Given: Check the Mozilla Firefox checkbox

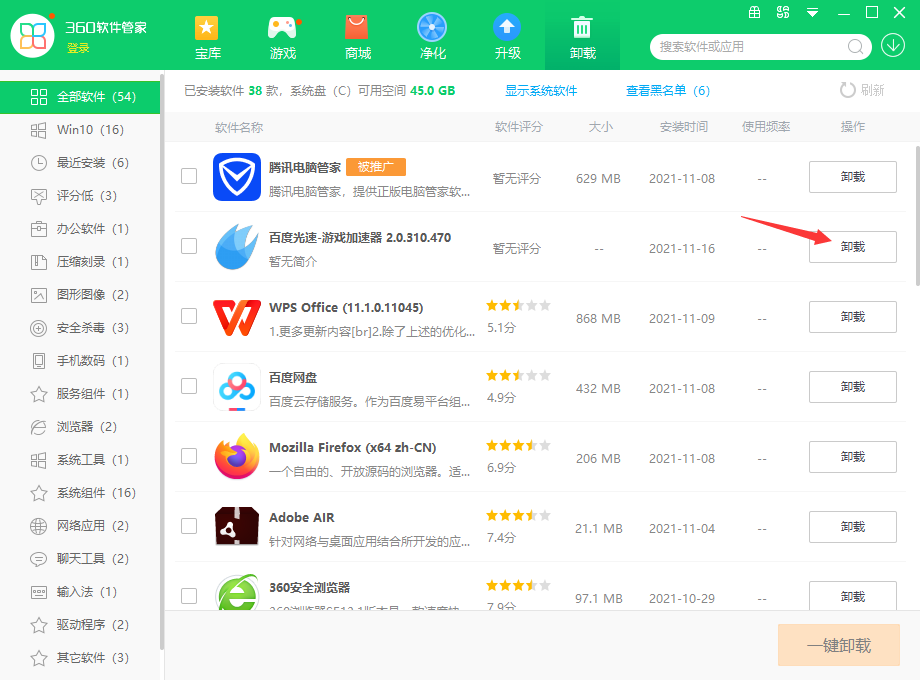Looking at the screenshot, I should pyautogui.click(x=189, y=456).
